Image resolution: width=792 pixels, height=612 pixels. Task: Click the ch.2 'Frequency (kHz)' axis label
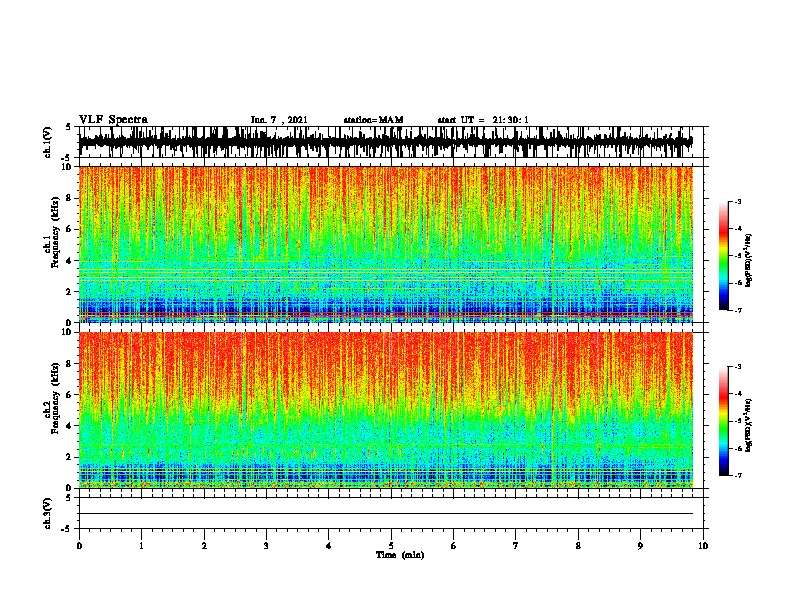[55, 398]
